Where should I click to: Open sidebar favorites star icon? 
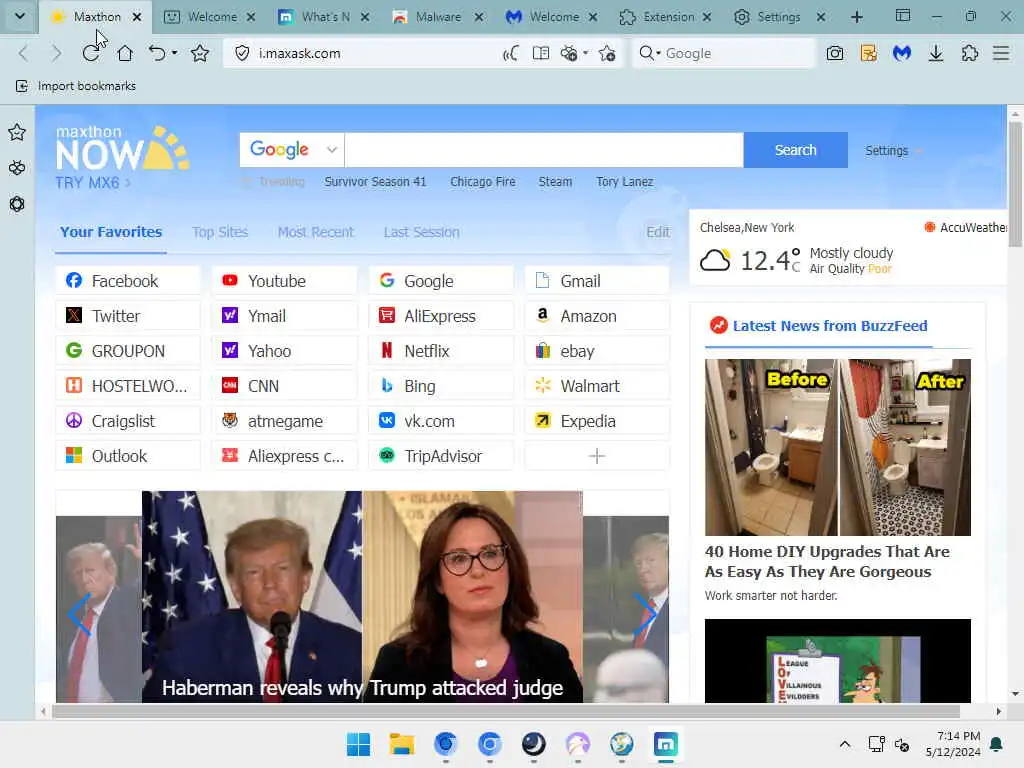pyautogui.click(x=17, y=133)
